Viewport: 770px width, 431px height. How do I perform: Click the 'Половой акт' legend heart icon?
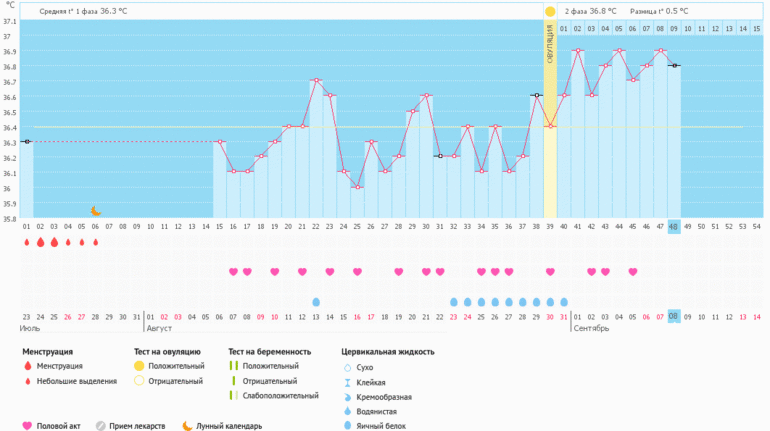coord(27,425)
